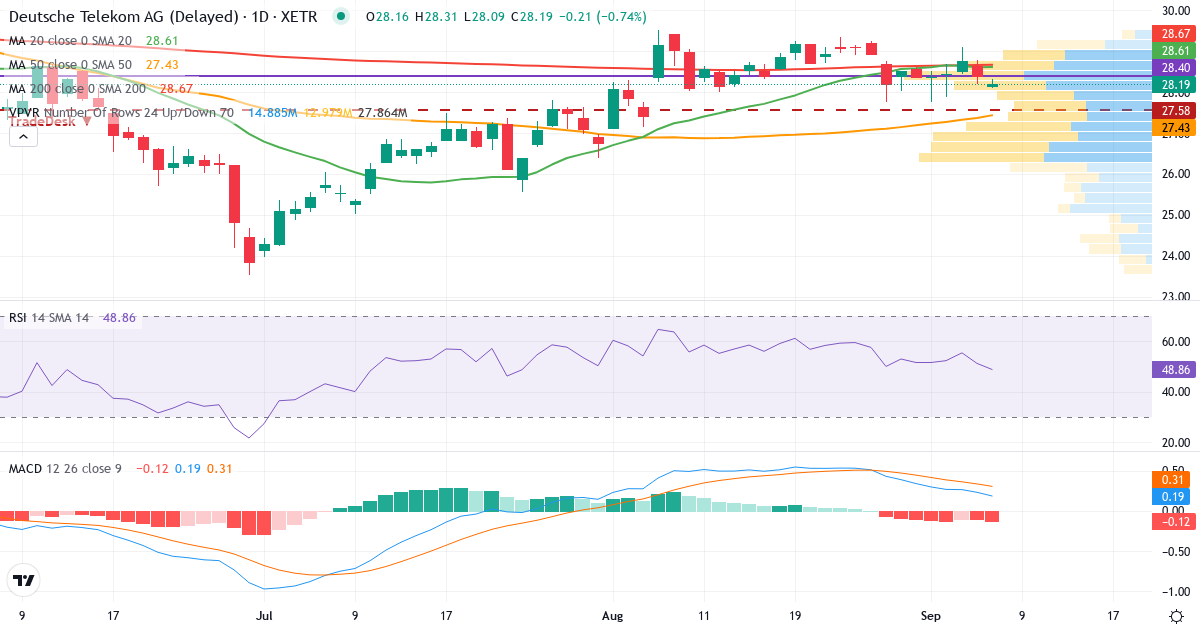Click the green market status dot
This screenshot has width=1200, height=630.
[x=342, y=16]
